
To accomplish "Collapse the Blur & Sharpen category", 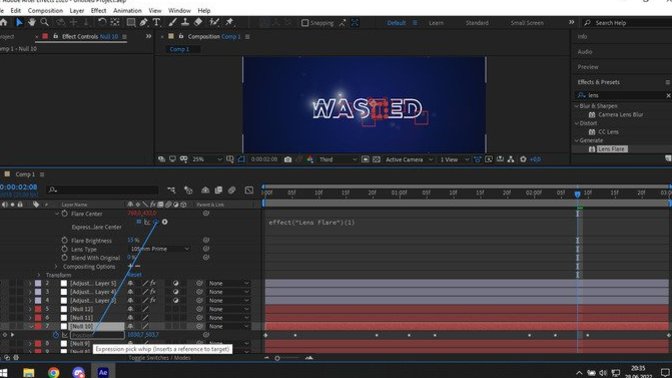I will [576, 106].
